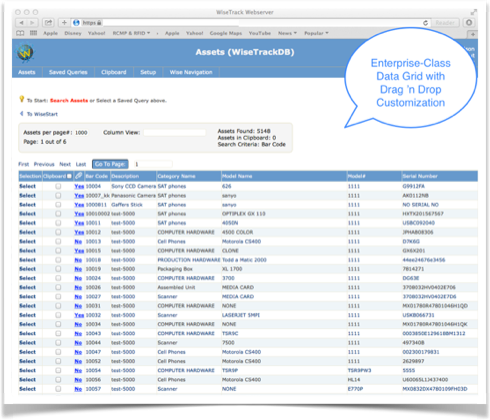Image resolution: width=490 pixels, height=420 pixels.
Task: Sort by Serial Number column header
Action: point(420,176)
